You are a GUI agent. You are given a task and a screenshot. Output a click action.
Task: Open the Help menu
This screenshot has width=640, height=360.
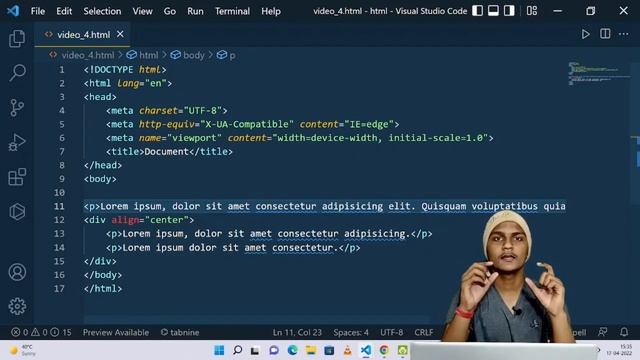(271, 11)
